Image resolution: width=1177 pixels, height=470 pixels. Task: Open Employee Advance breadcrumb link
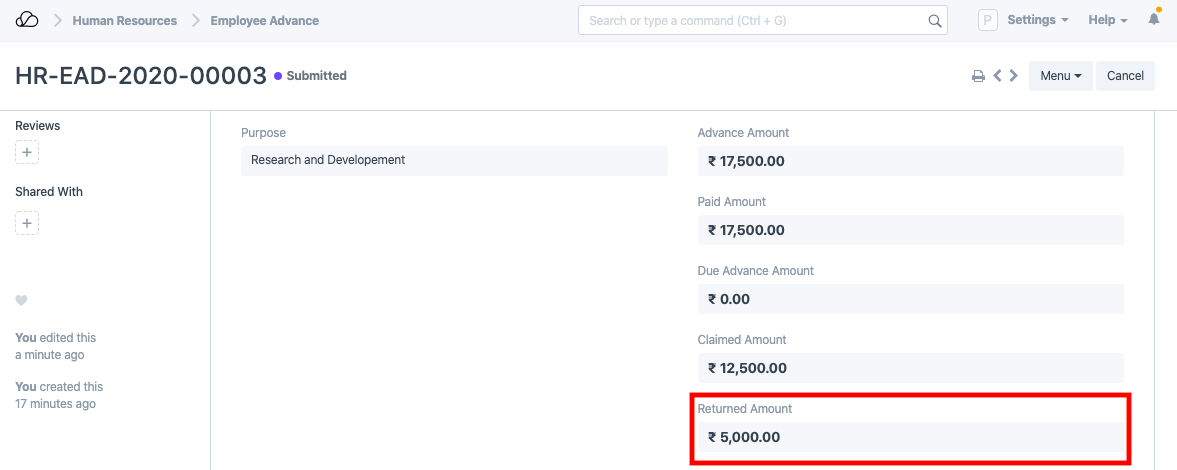click(264, 20)
